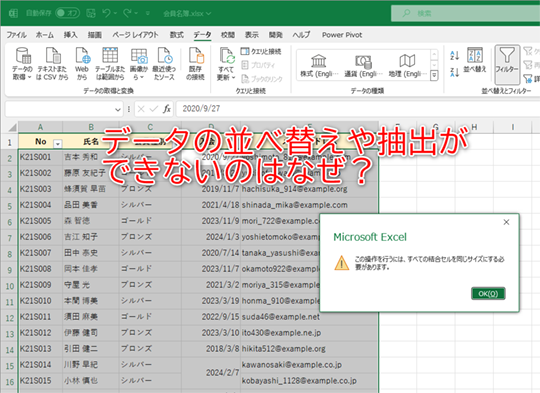The image size is (540, 393).
Task: Open the file name 会員名簿.xlsx dropdown
Action: click(x=187, y=13)
